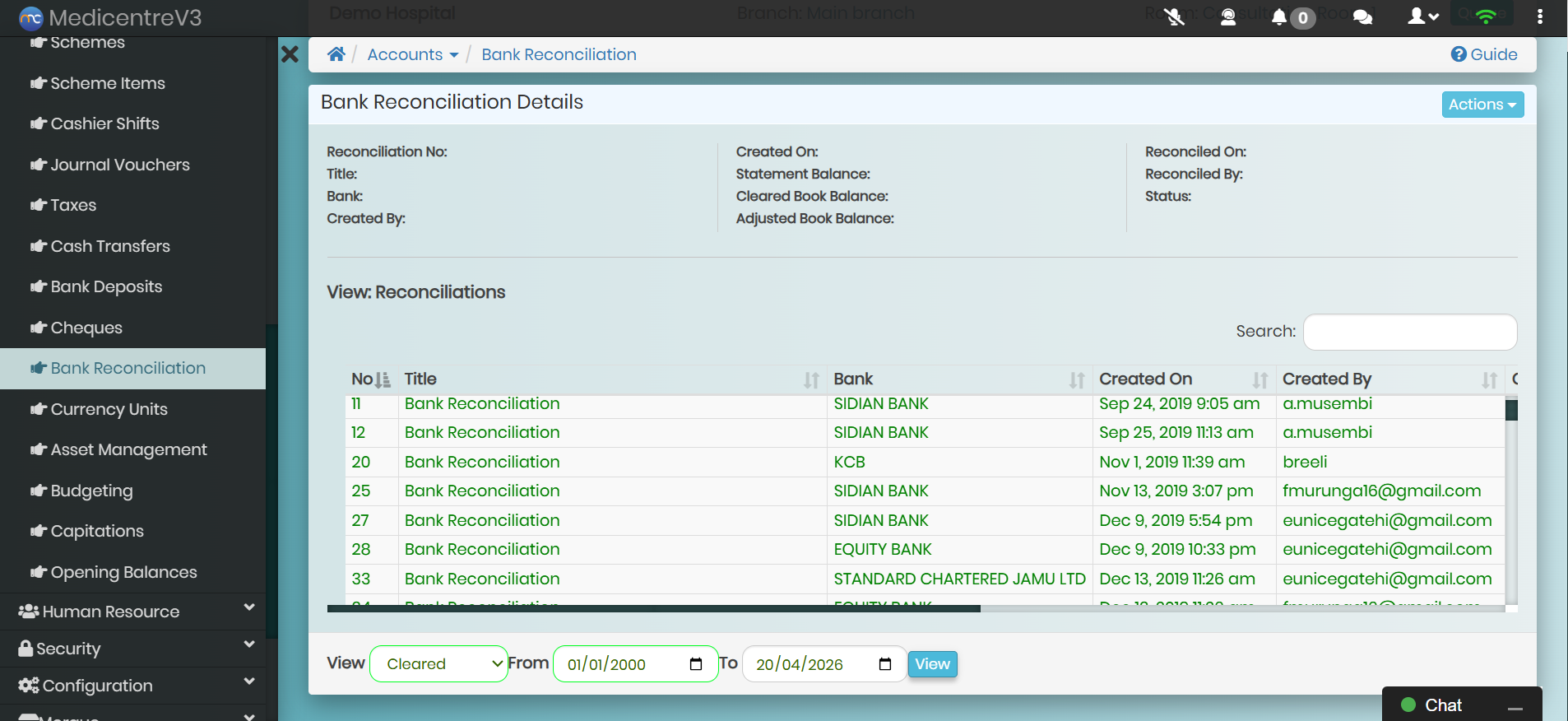
Task: Open the three-dot vertical menu
Action: pyautogui.click(x=1540, y=16)
